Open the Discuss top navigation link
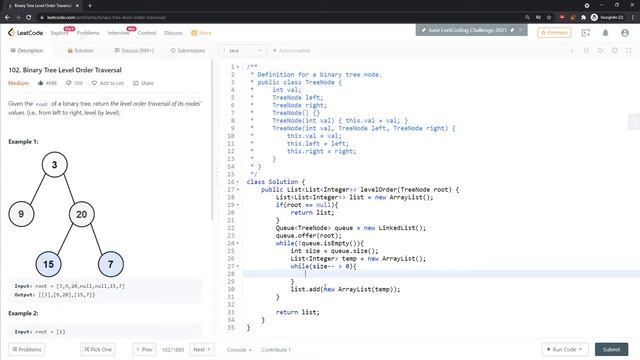Screen dimensions: 640x360 [173, 33]
